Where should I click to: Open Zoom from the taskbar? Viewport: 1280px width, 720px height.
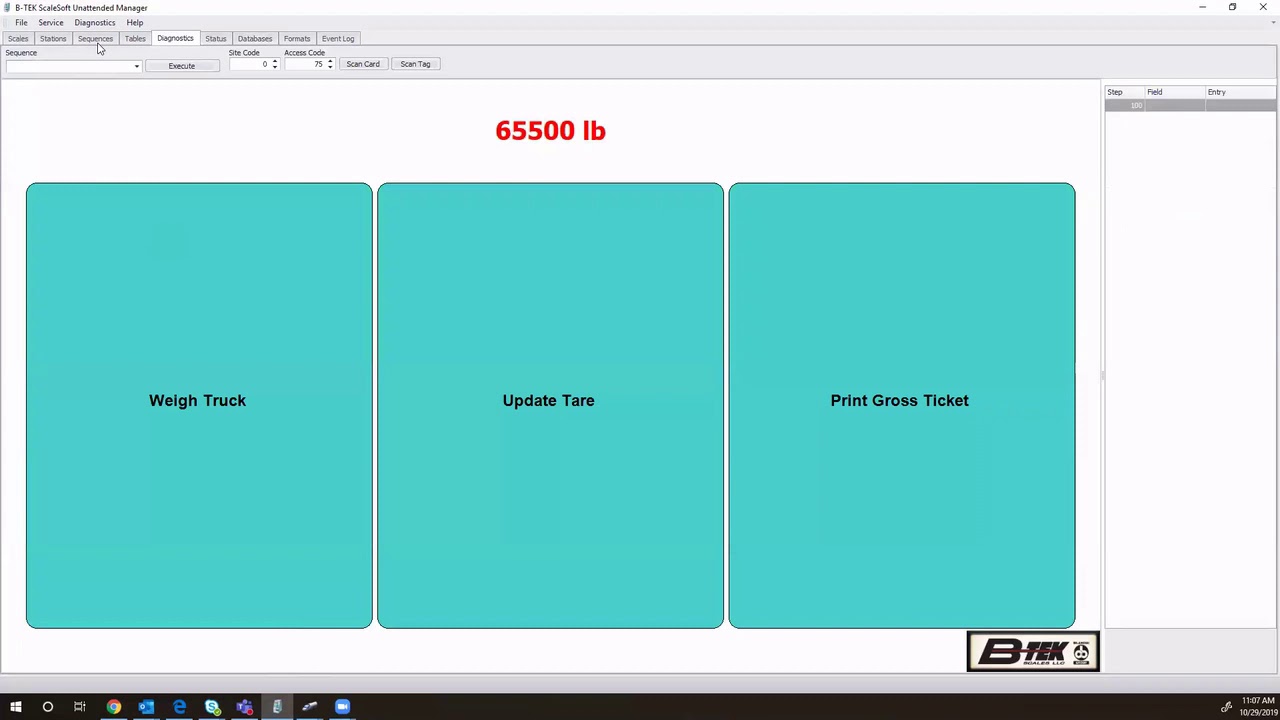343,707
